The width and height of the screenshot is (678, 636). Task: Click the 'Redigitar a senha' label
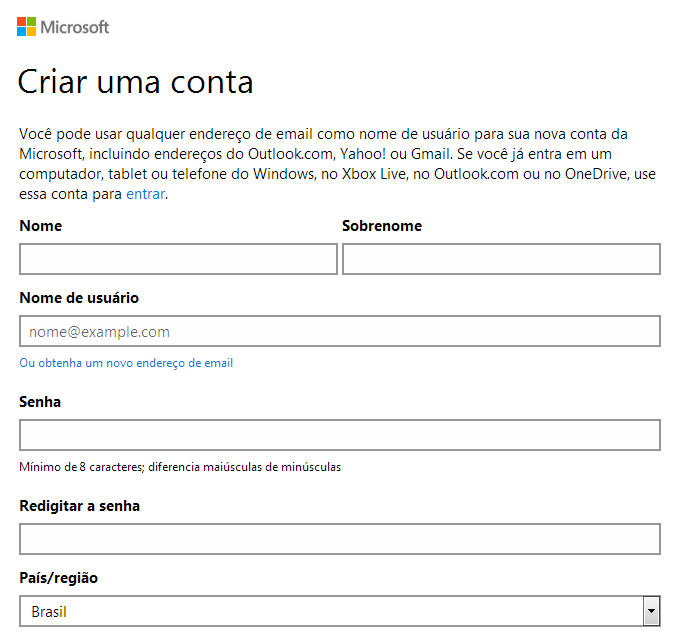(x=80, y=506)
